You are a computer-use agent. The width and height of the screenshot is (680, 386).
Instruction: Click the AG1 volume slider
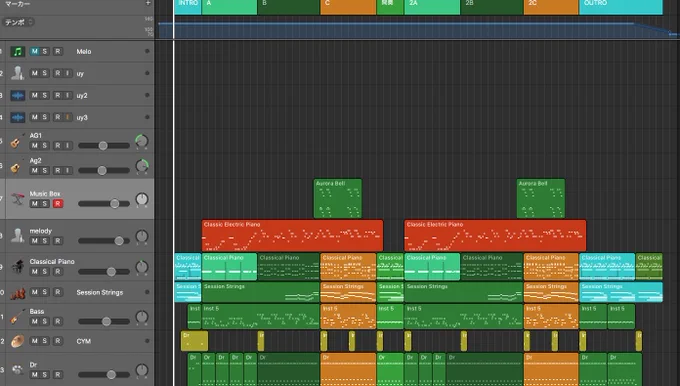(104, 146)
